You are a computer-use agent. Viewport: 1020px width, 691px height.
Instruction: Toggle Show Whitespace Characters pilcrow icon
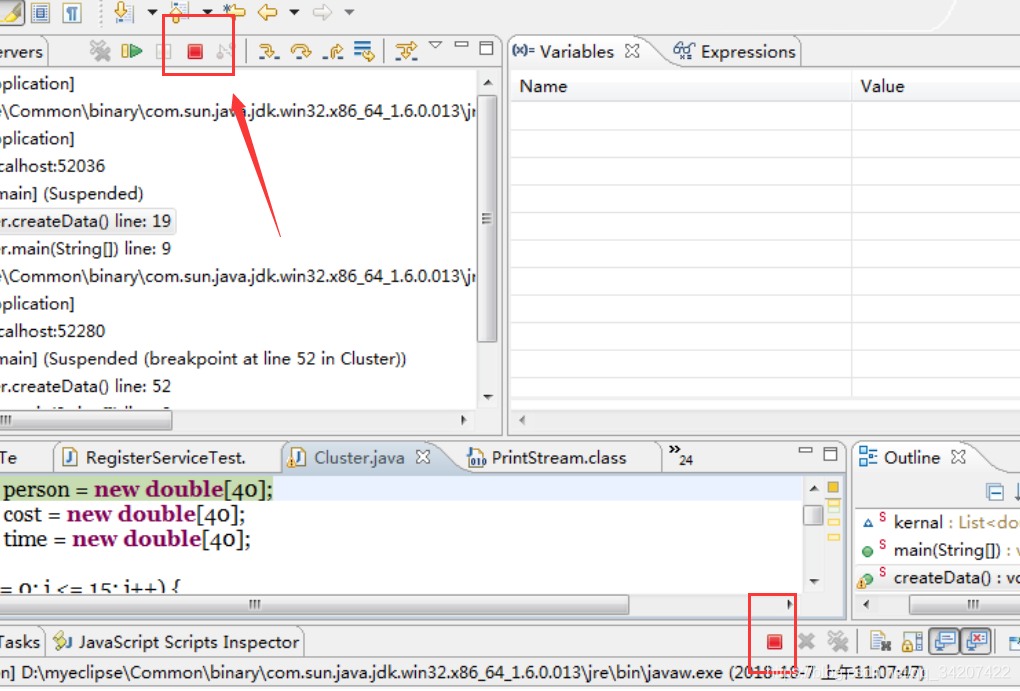pyautogui.click(x=72, y=12)
